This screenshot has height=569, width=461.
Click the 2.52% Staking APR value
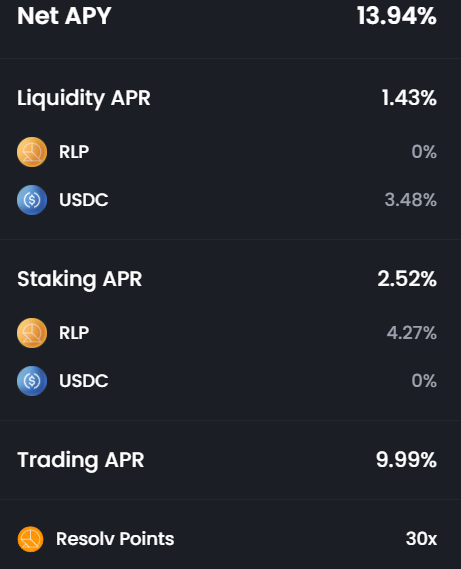pos(407,279)
